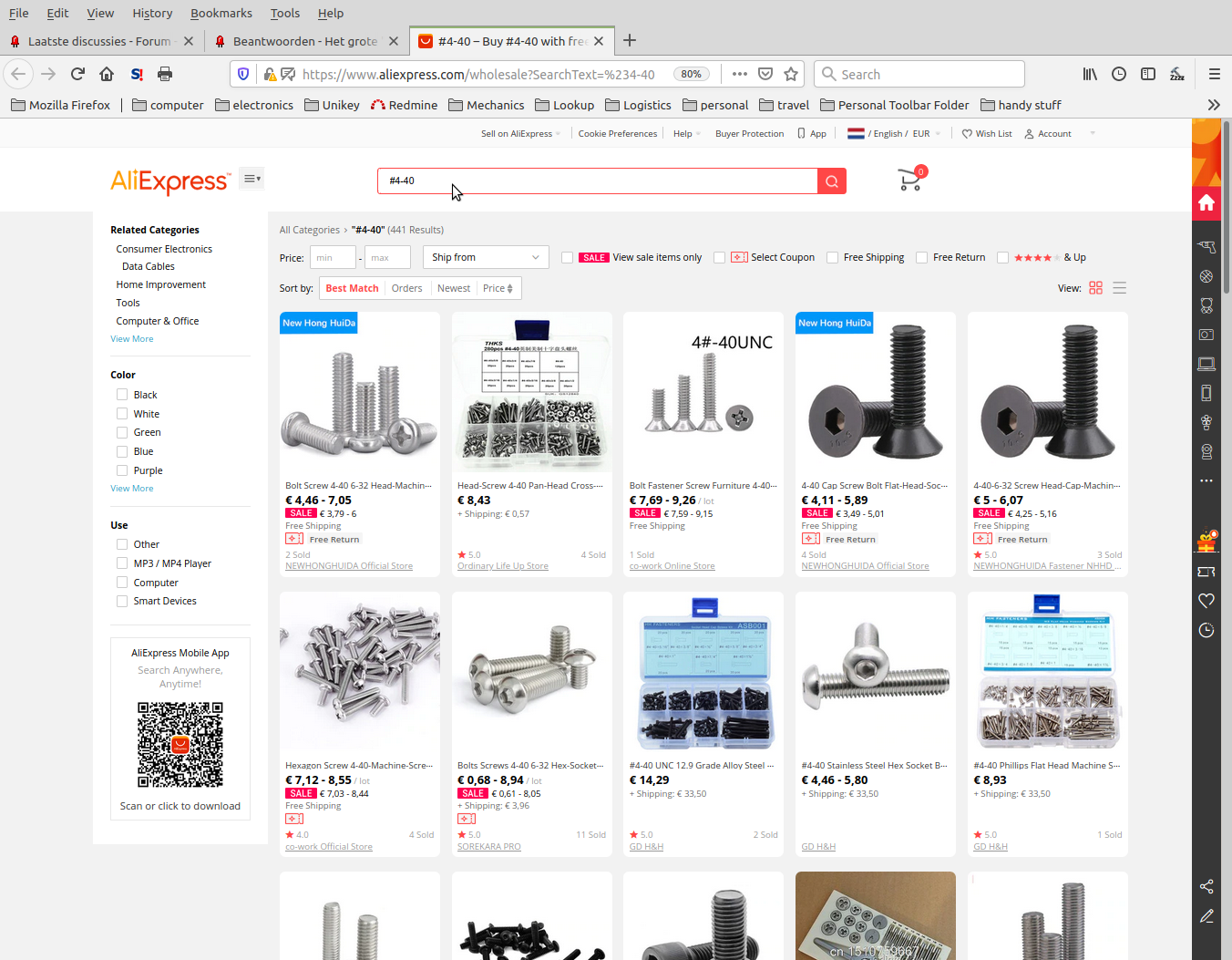Tick the Computer use checkbox
This screenshot has height=960, width=1232.
pyautogui.click(x=122, y=583)
